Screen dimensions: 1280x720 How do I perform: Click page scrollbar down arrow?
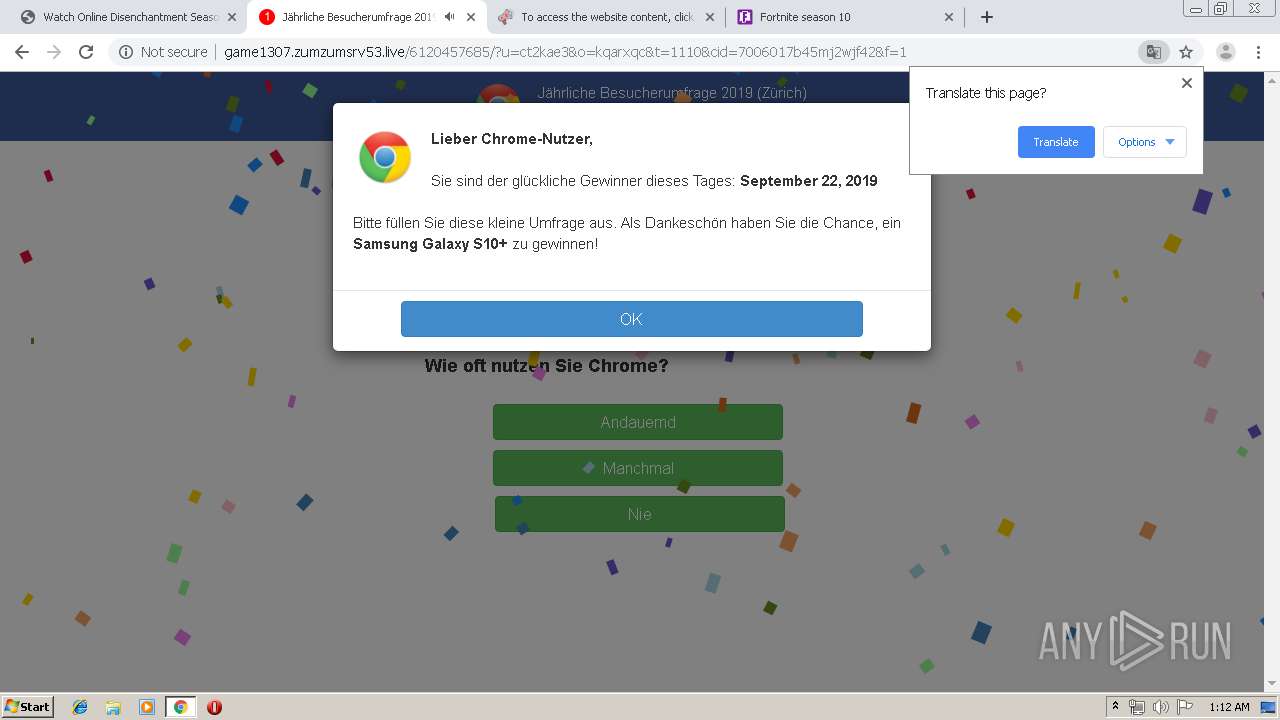1271,684
